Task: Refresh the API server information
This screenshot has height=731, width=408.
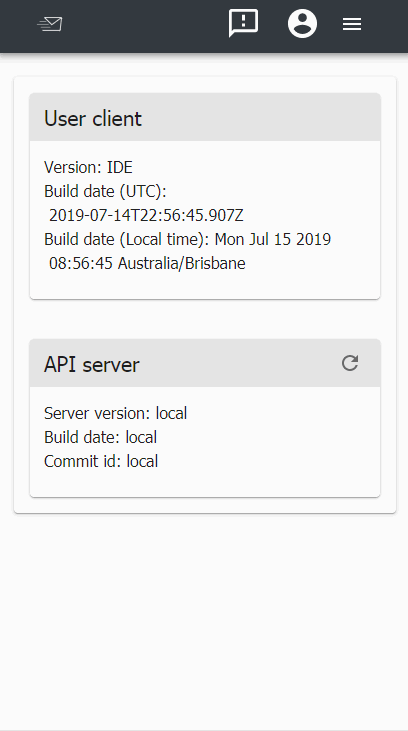Action: click(x=350, y=363)
